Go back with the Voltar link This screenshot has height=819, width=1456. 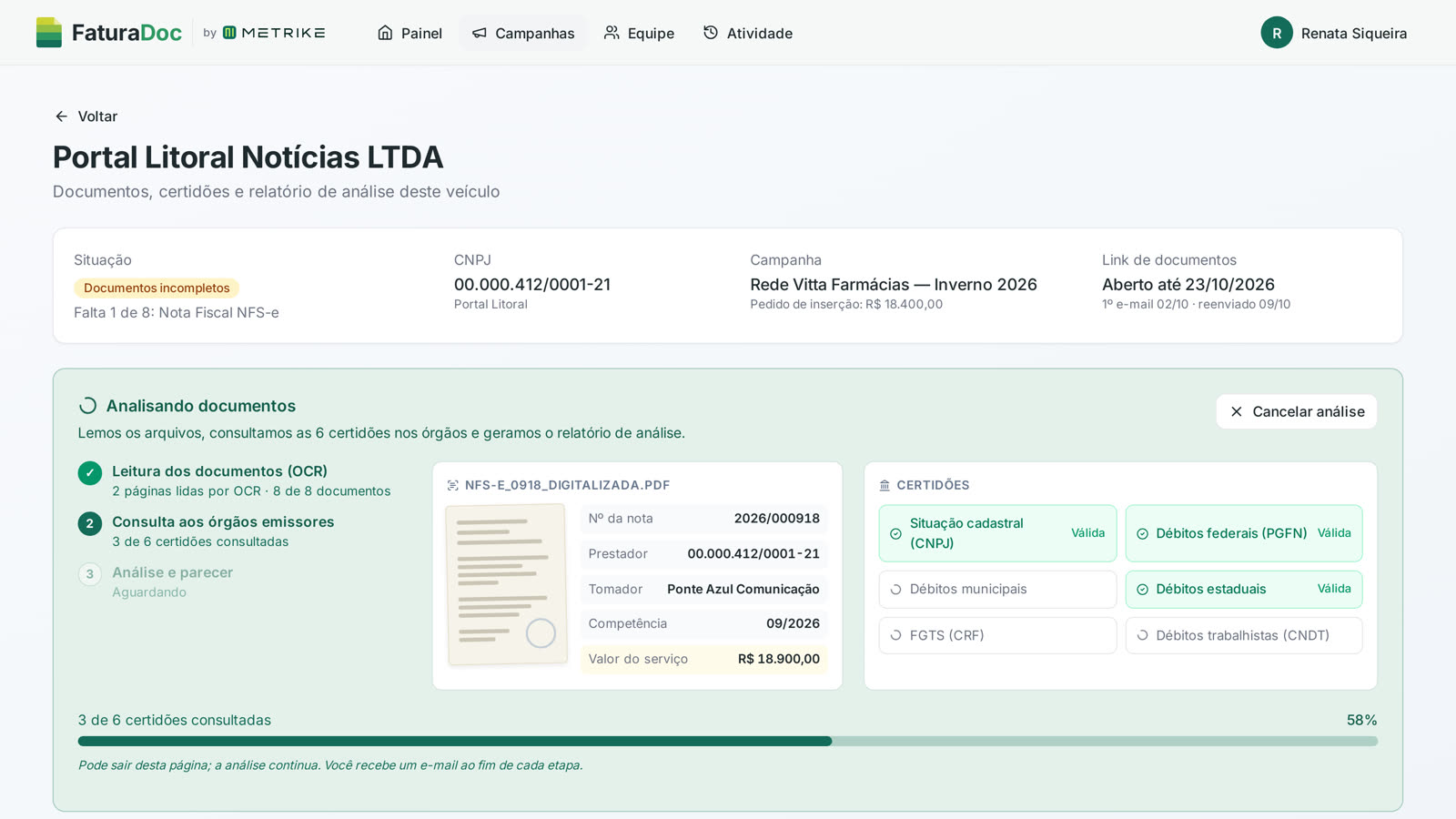tap(86, 116)
